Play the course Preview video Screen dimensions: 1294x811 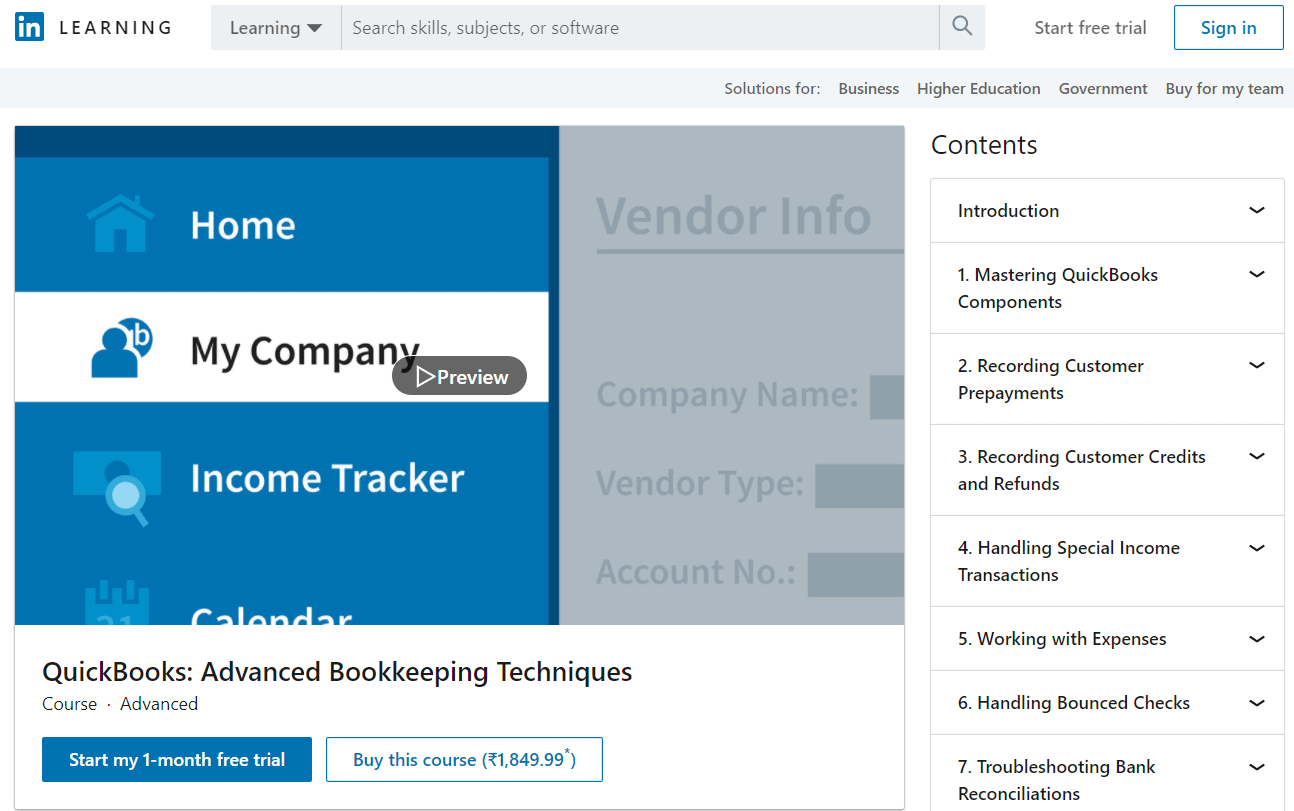pos(459,376)
